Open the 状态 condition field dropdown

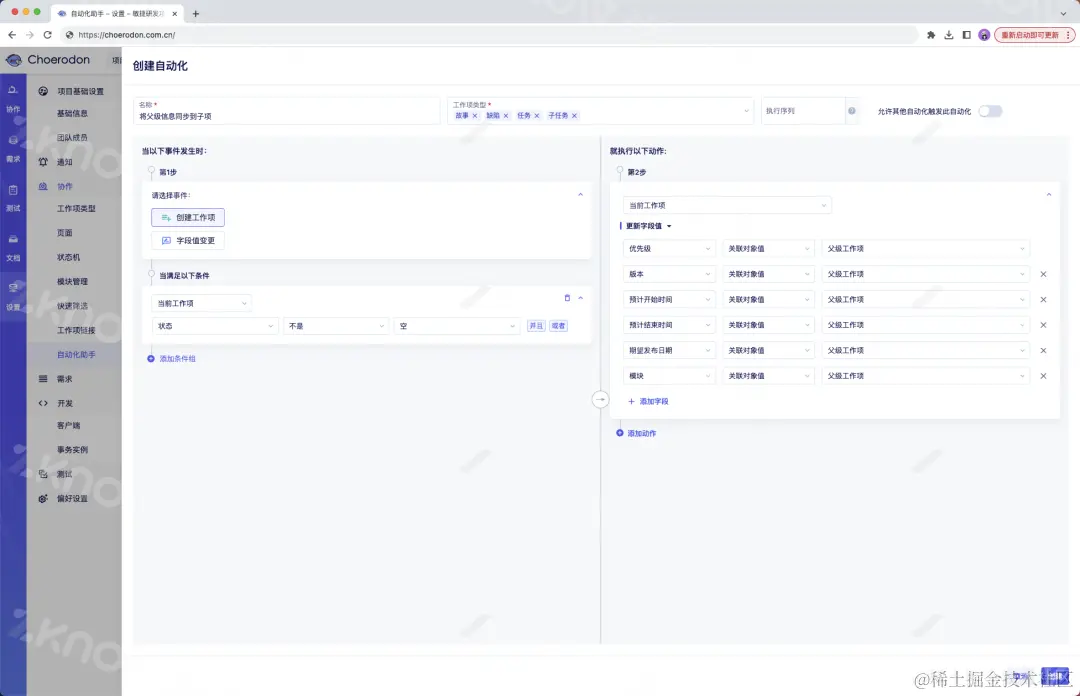[215, 326]
